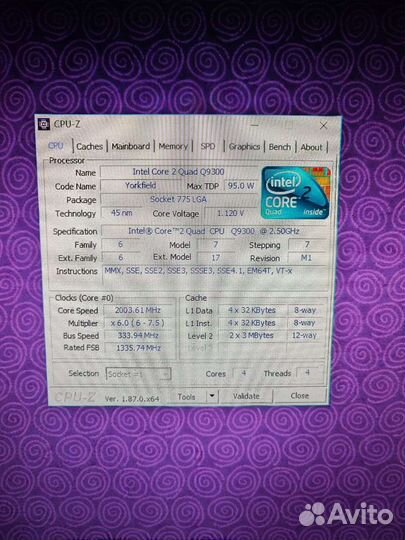This screenshot has height=540, width=405.
Task: Go to the Graphics tab
Action: click(244, 147)
